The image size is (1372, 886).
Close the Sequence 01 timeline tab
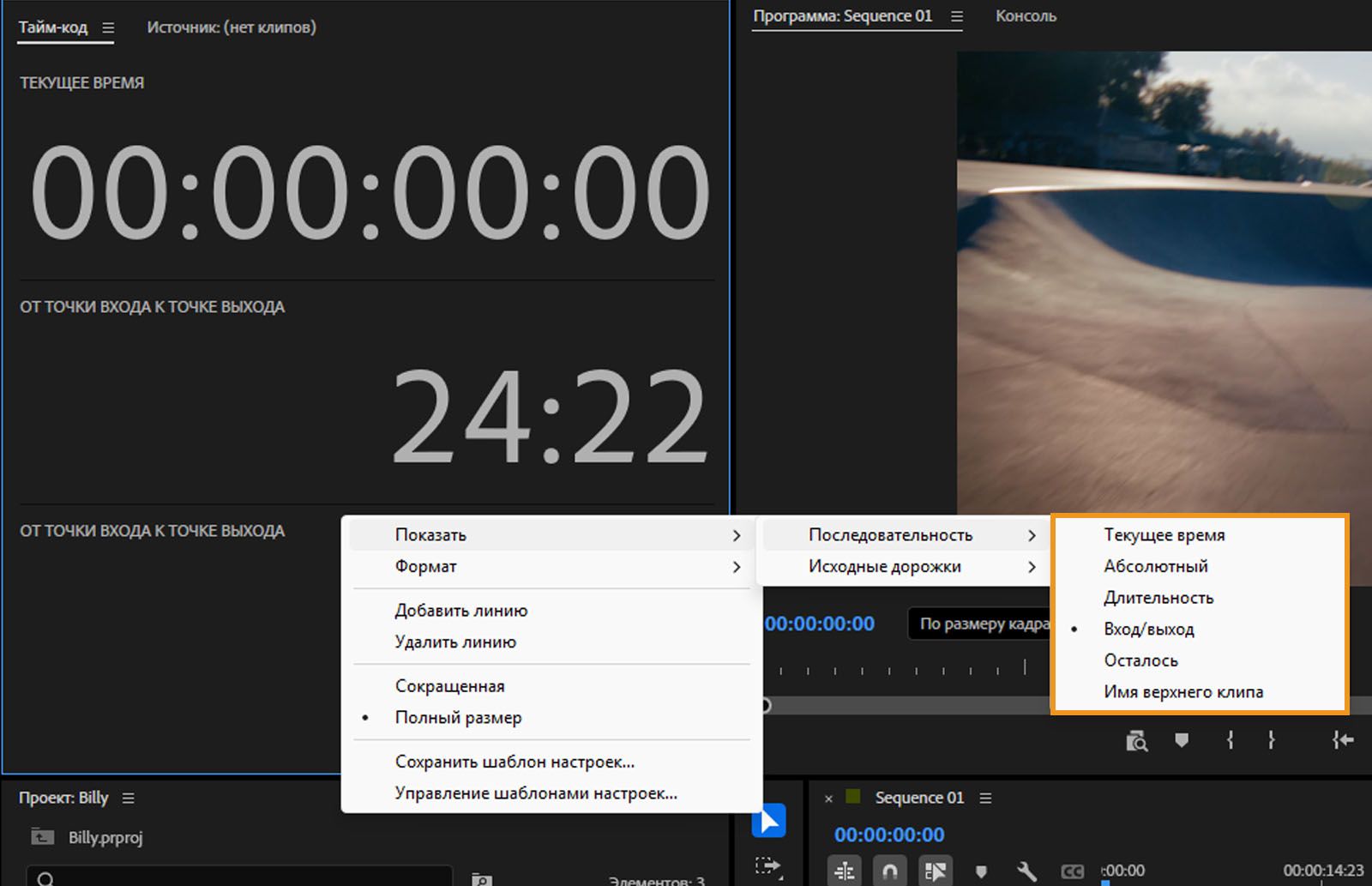click(828, 799)
